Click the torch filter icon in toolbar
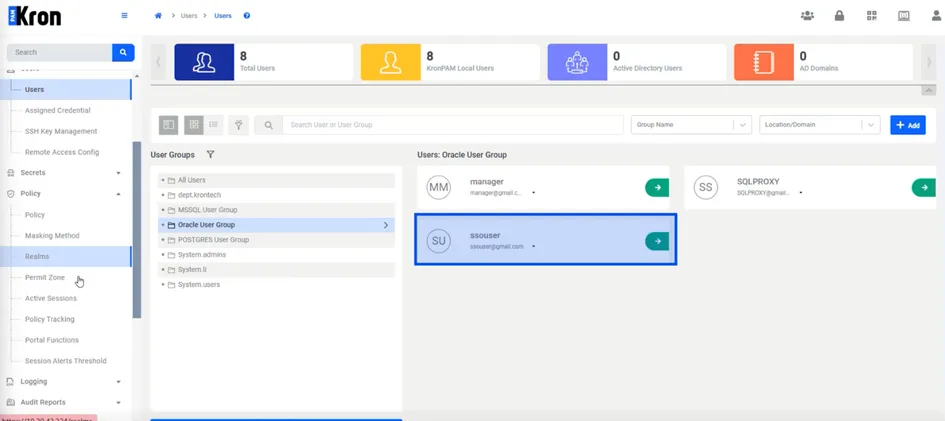The width and height of the screenshot is (945, 421). click(239, 125)
